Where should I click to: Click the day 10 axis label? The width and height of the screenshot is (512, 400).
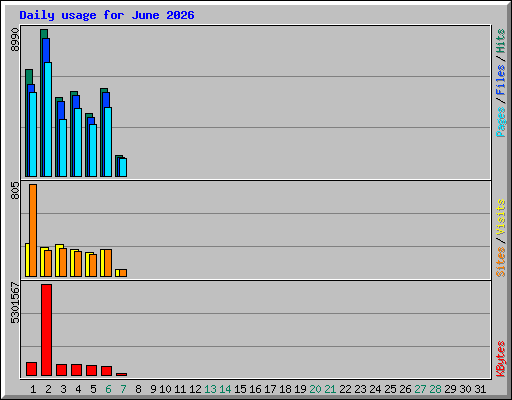click(x=165, y=389)
